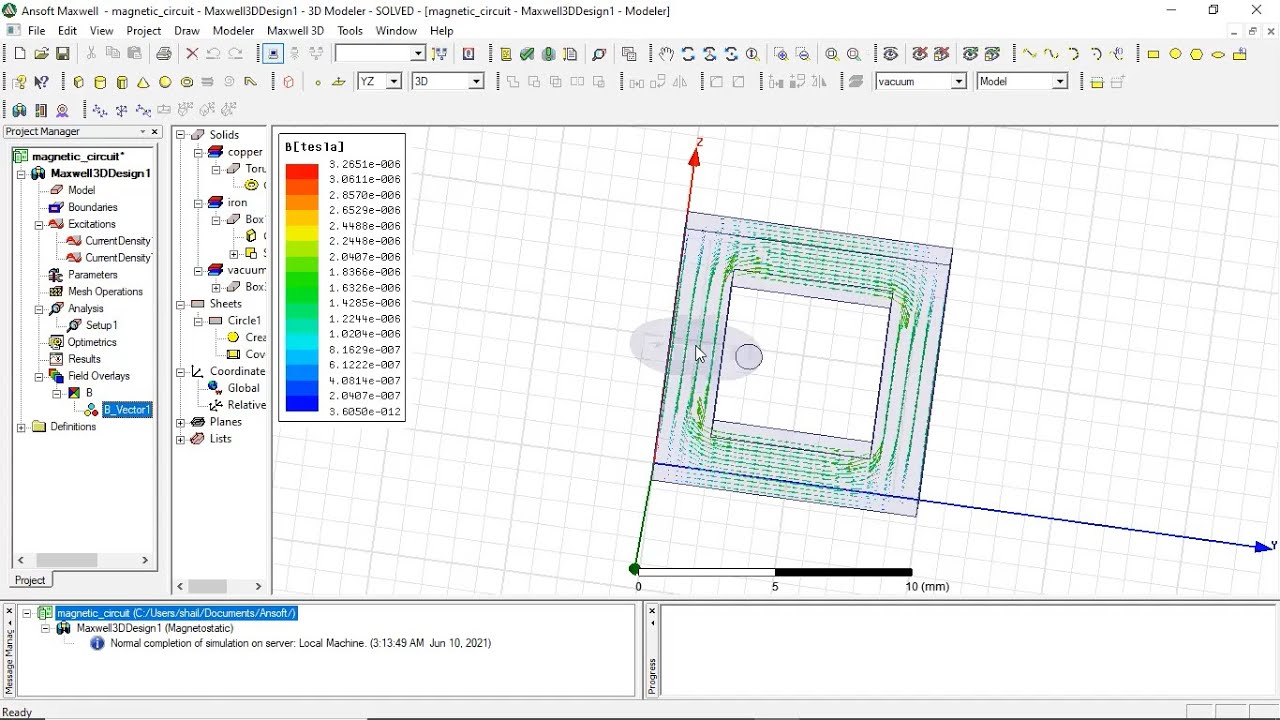Draw a cylinder with the Cylinder icon
This screenshot has height=720, width=1280.
pos(100,82)
